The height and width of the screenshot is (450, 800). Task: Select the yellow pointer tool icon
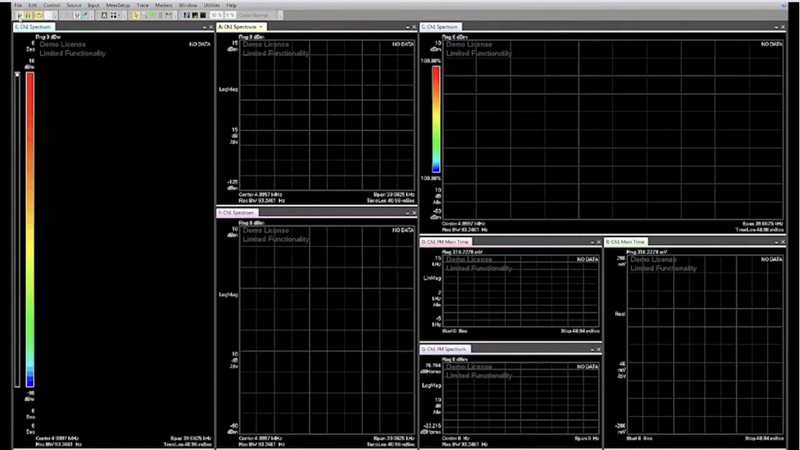click(x=135, y=15)
